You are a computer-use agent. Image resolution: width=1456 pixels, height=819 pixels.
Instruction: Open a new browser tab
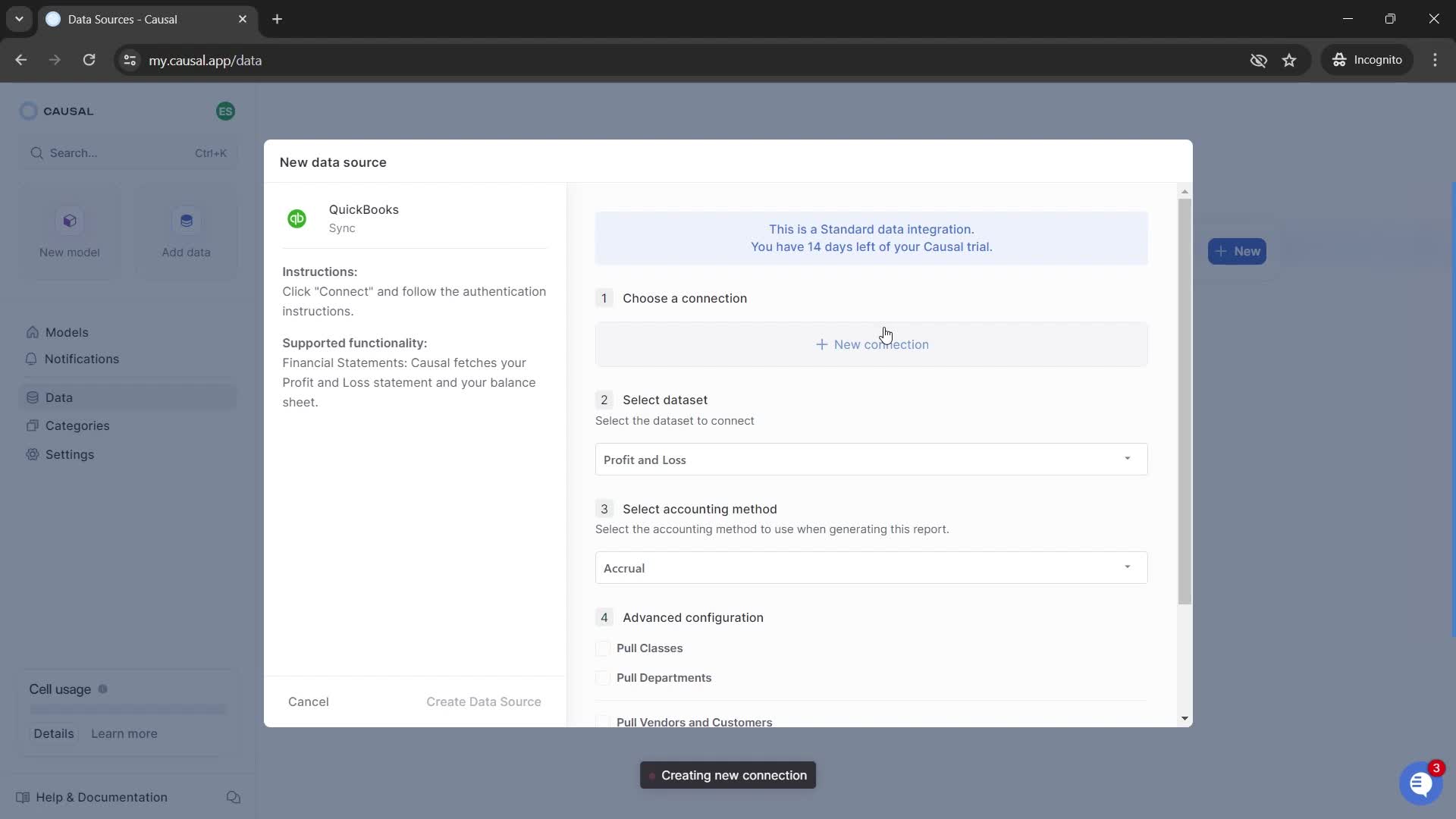pos(278,19)
